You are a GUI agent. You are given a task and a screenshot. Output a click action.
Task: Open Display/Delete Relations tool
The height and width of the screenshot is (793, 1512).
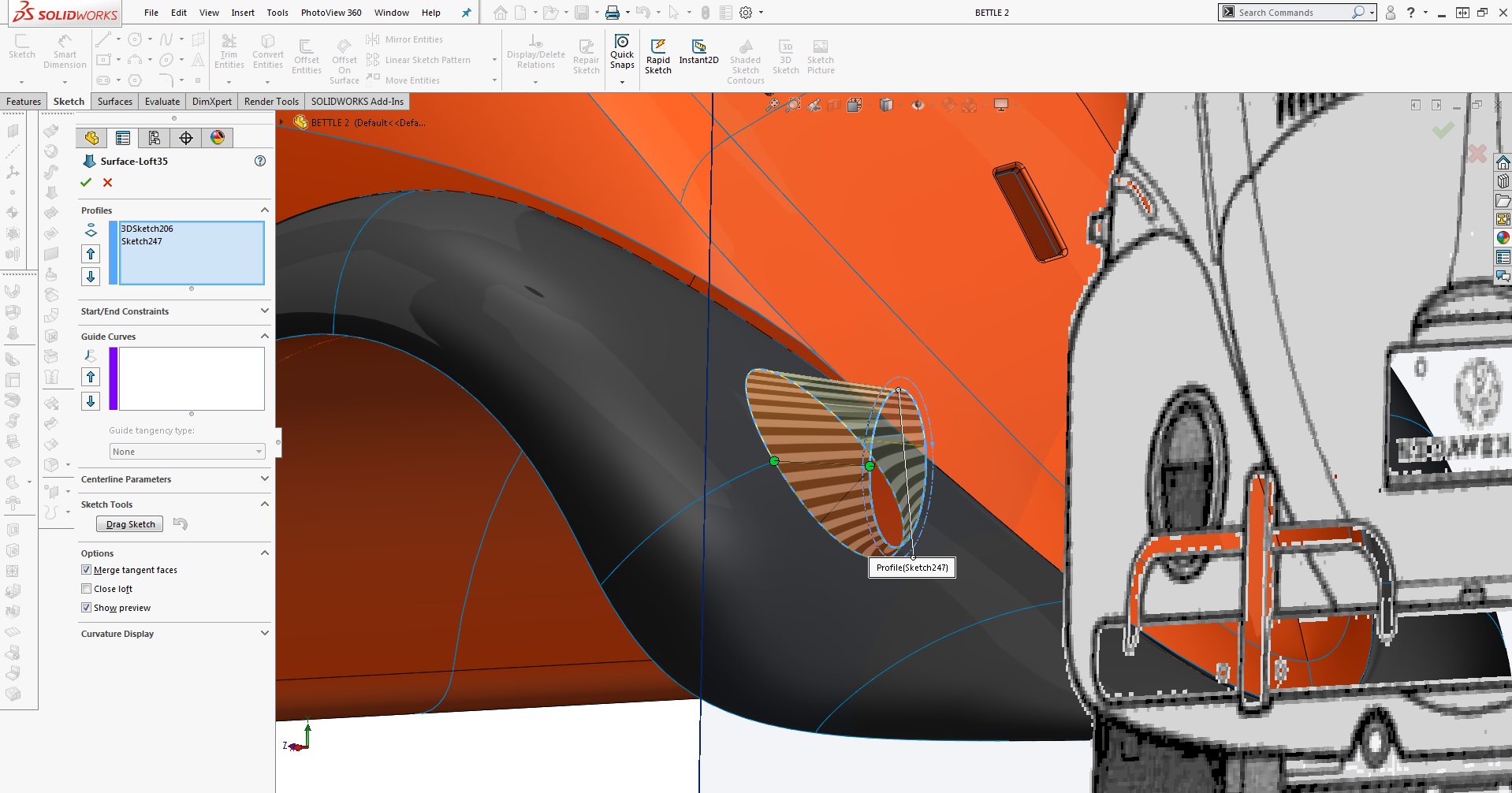536,52
